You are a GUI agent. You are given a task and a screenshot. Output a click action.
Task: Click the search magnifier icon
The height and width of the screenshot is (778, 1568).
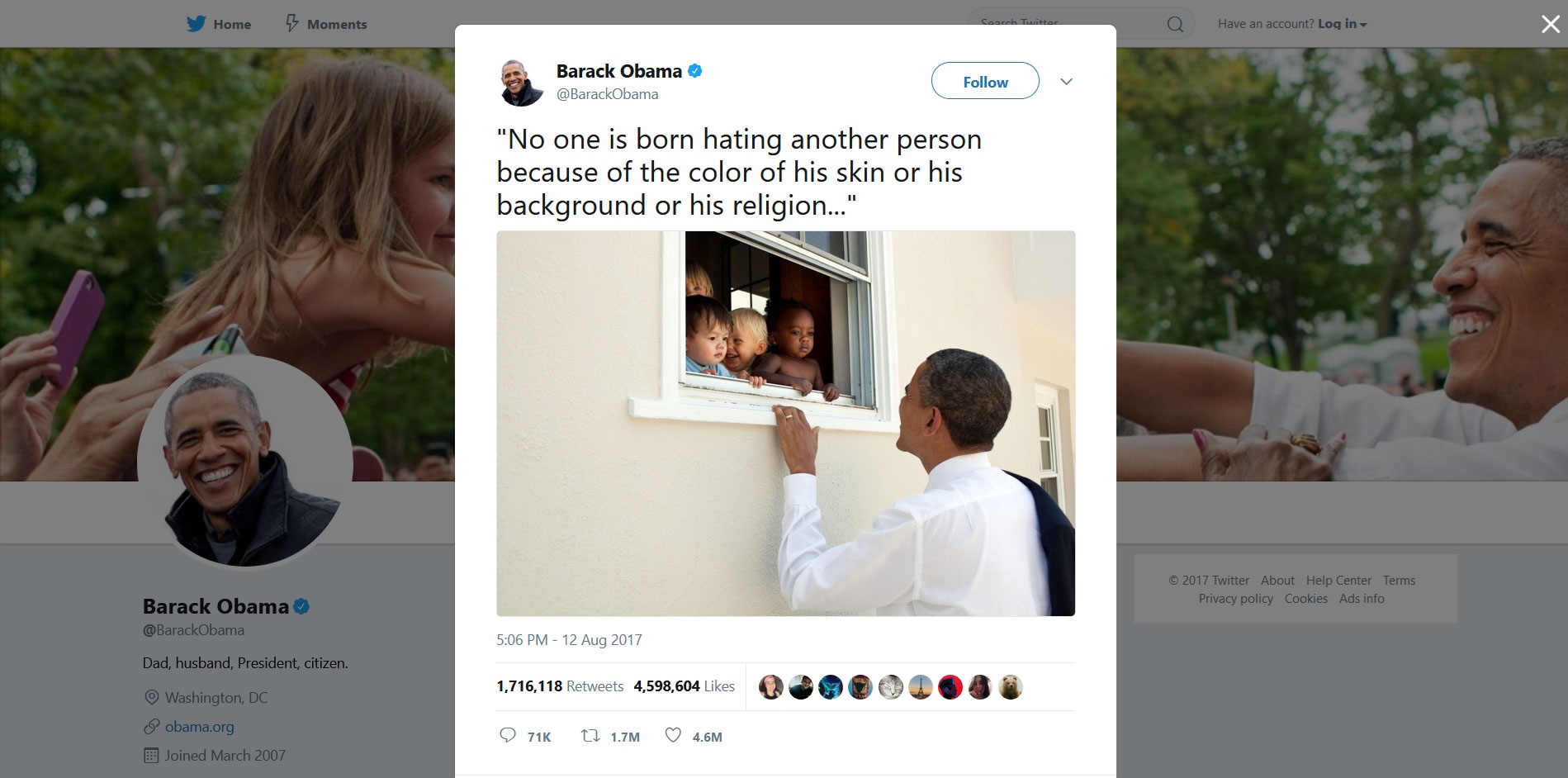point(1175,24)
